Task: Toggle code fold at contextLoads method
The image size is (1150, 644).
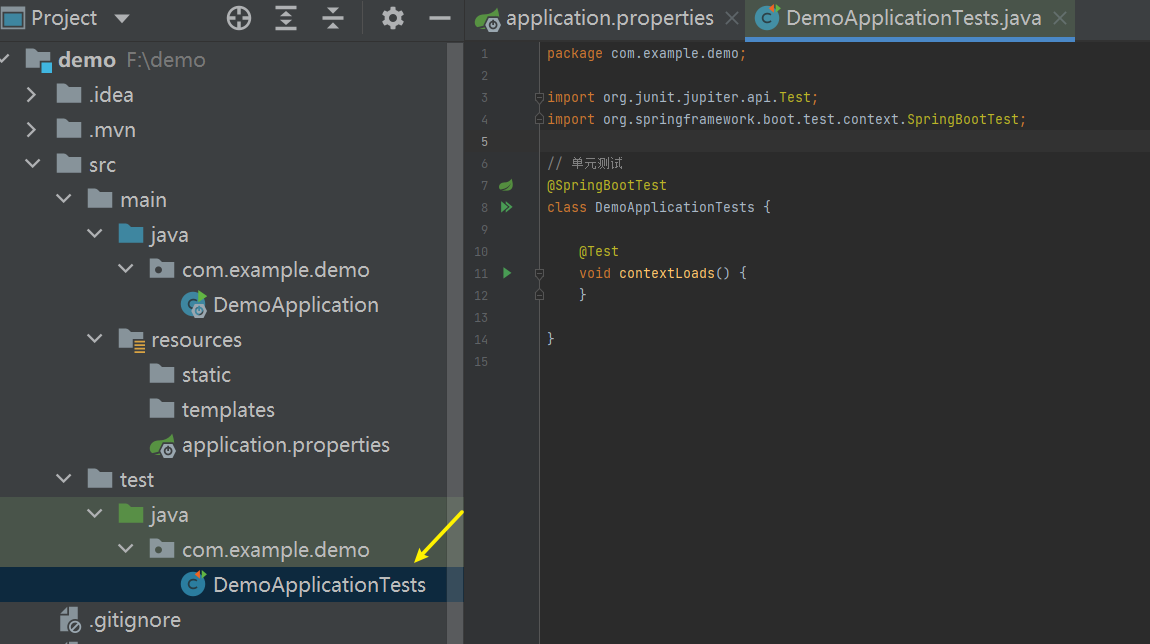Action: pos(539,273)
